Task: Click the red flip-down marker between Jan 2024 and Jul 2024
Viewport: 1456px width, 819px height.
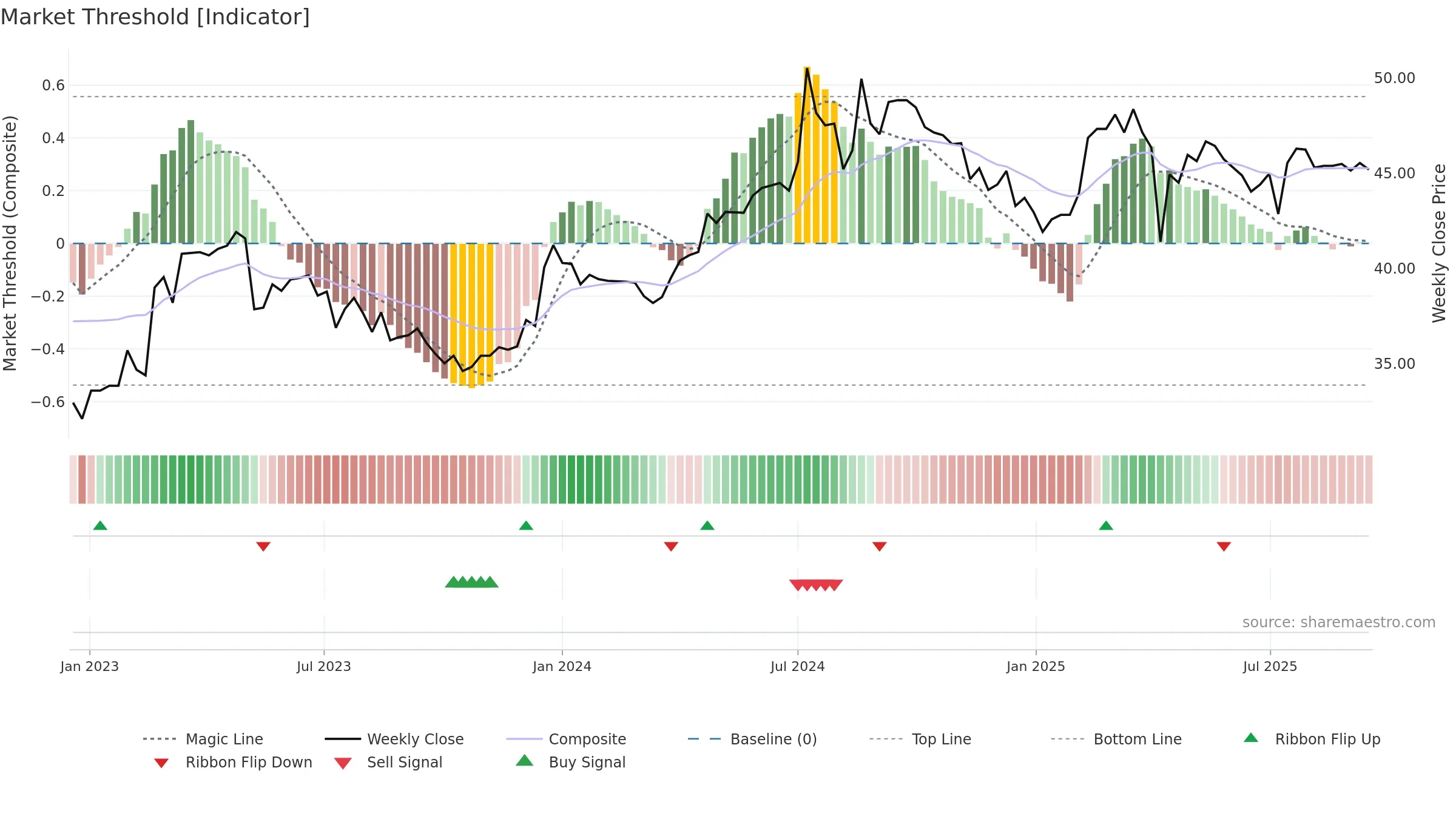Action: click(x=671, y=547)
